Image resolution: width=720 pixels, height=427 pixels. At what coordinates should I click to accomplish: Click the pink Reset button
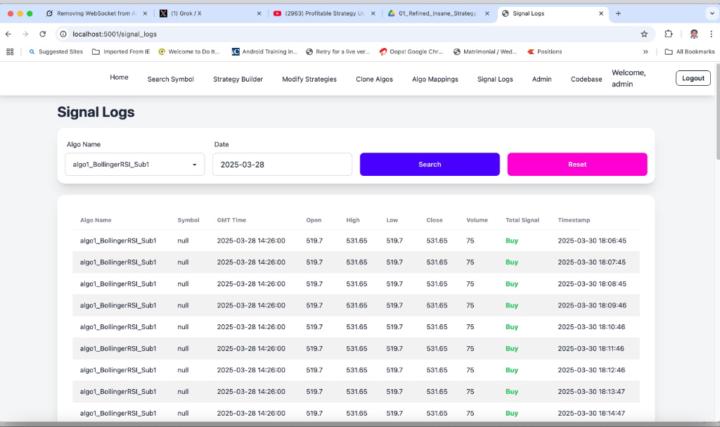pos(577,164)
